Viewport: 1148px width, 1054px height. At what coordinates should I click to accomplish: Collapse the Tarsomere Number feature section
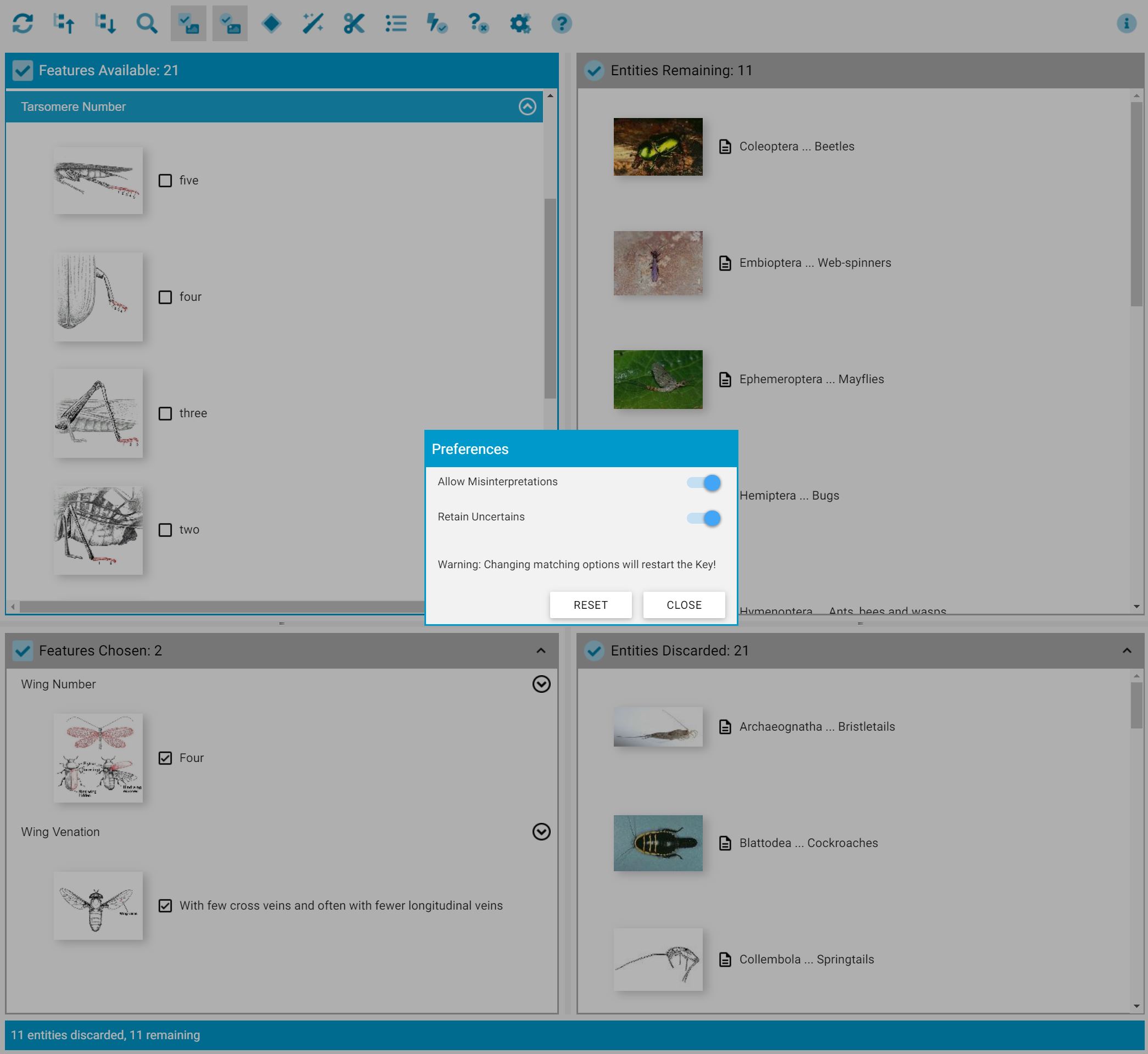point(528,106)
